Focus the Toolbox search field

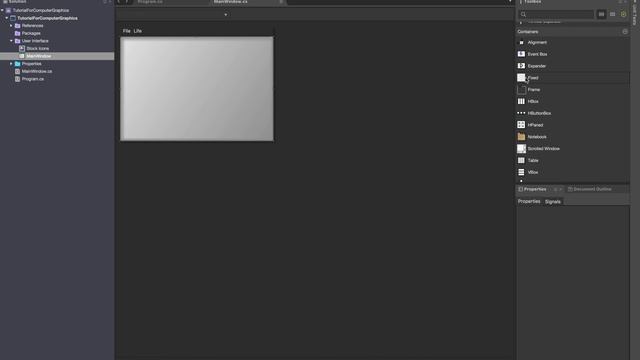pos(556,14)
